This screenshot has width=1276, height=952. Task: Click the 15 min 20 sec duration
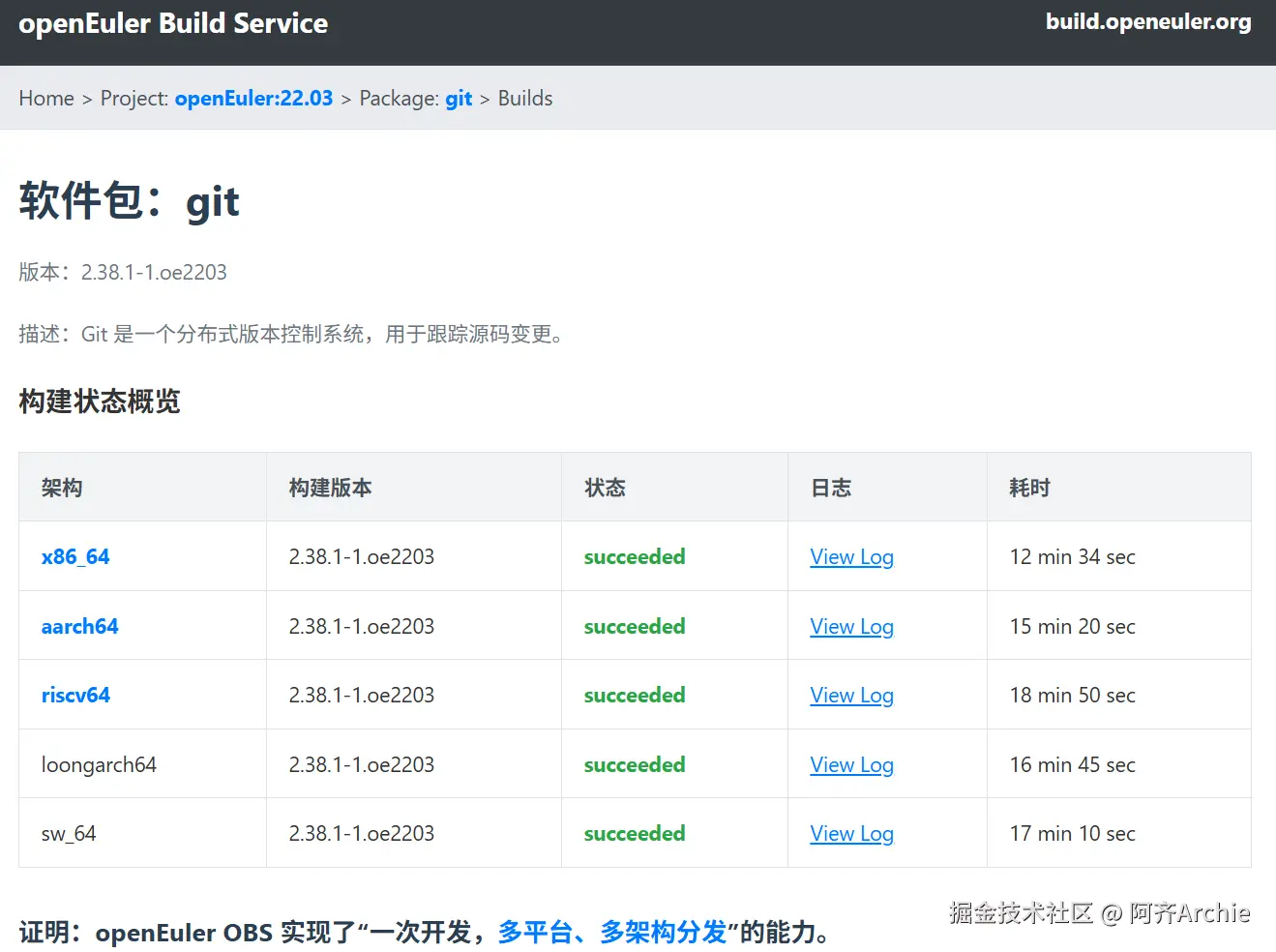point(1072,627)
